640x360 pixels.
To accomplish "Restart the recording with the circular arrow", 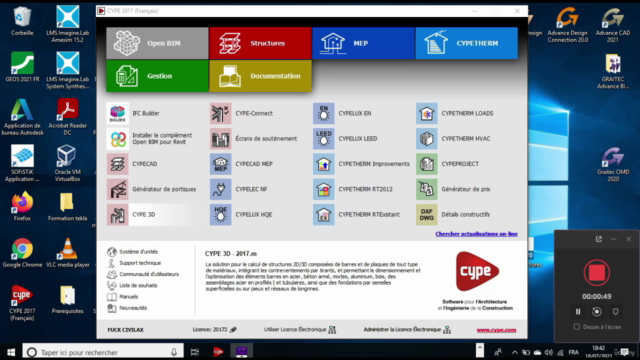I will tap(597, 312).
